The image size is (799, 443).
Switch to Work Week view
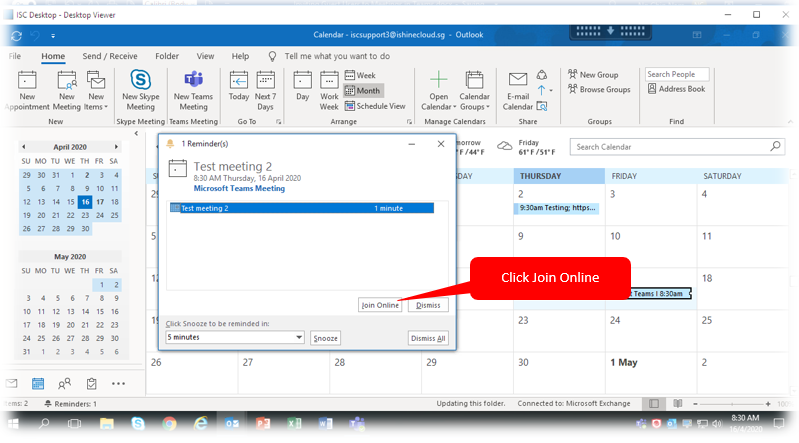(x=329, y=91)
